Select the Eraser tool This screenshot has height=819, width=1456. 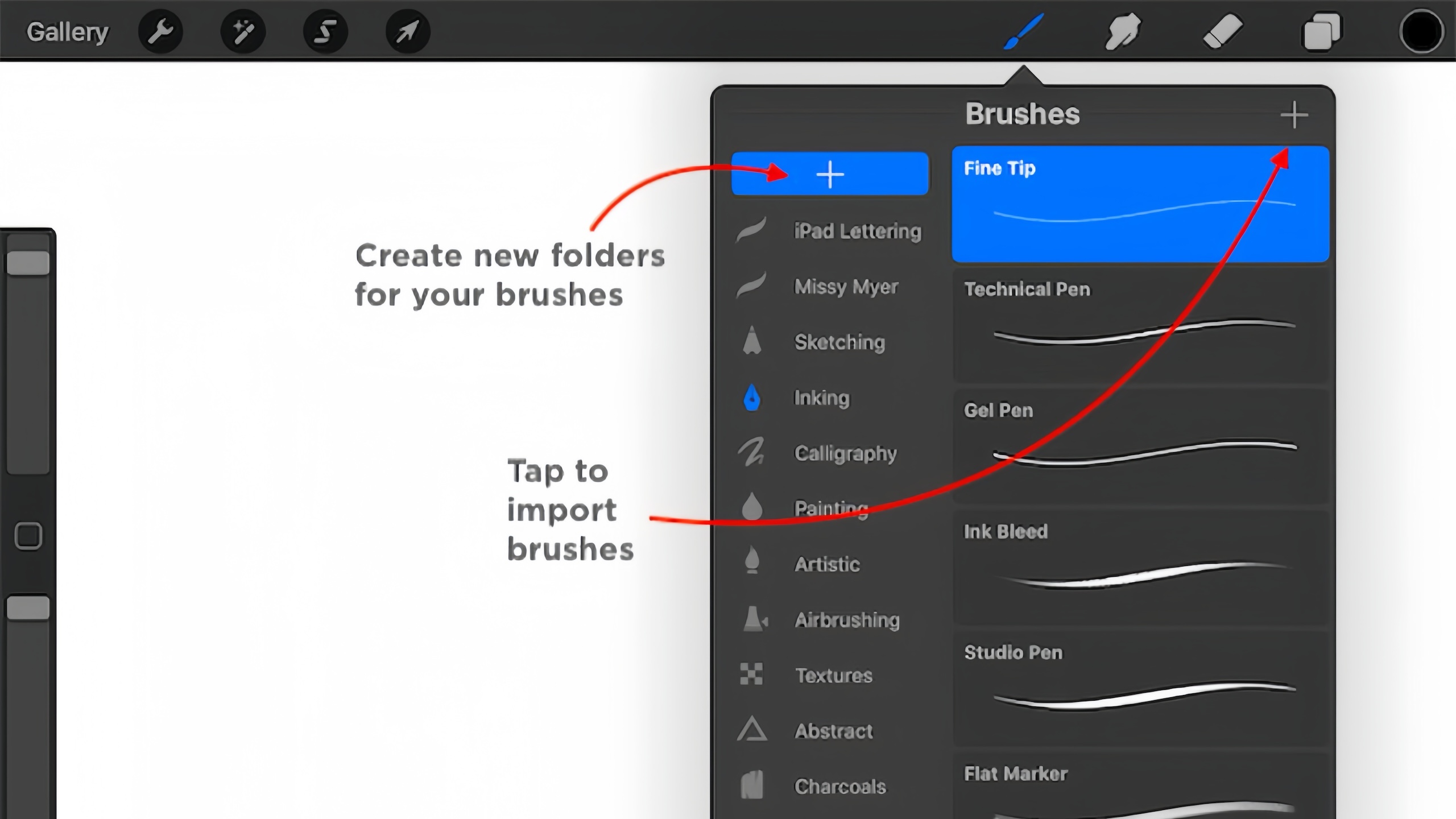click(1222, 31)
